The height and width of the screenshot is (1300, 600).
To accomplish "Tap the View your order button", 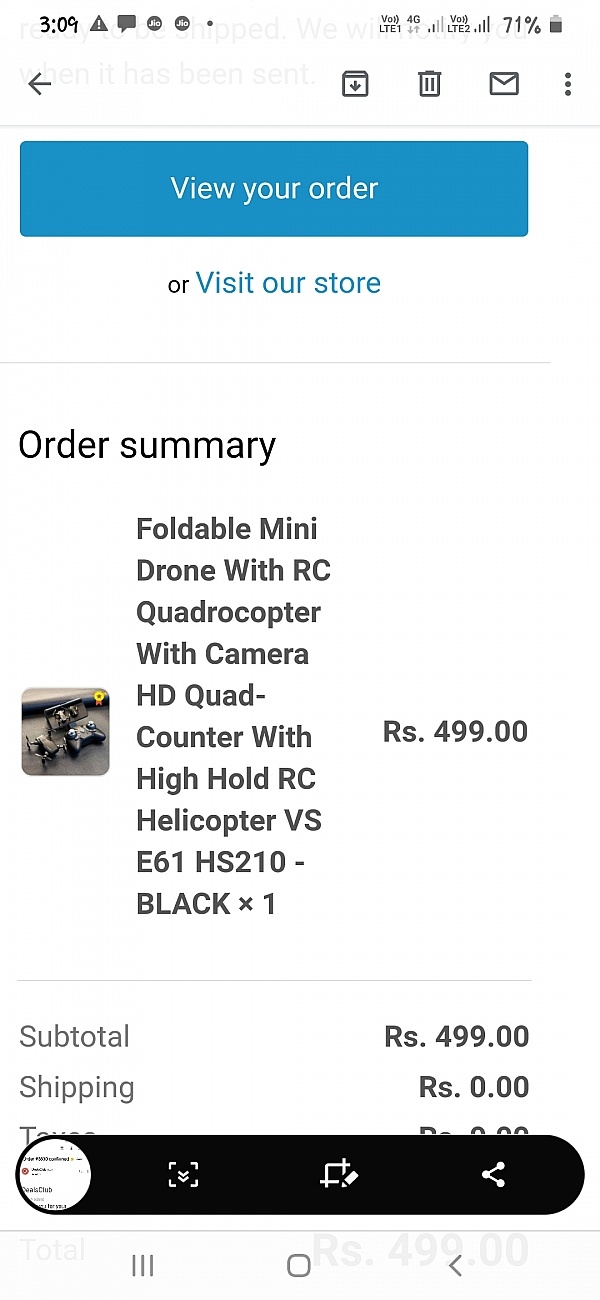I will point(274,189).
